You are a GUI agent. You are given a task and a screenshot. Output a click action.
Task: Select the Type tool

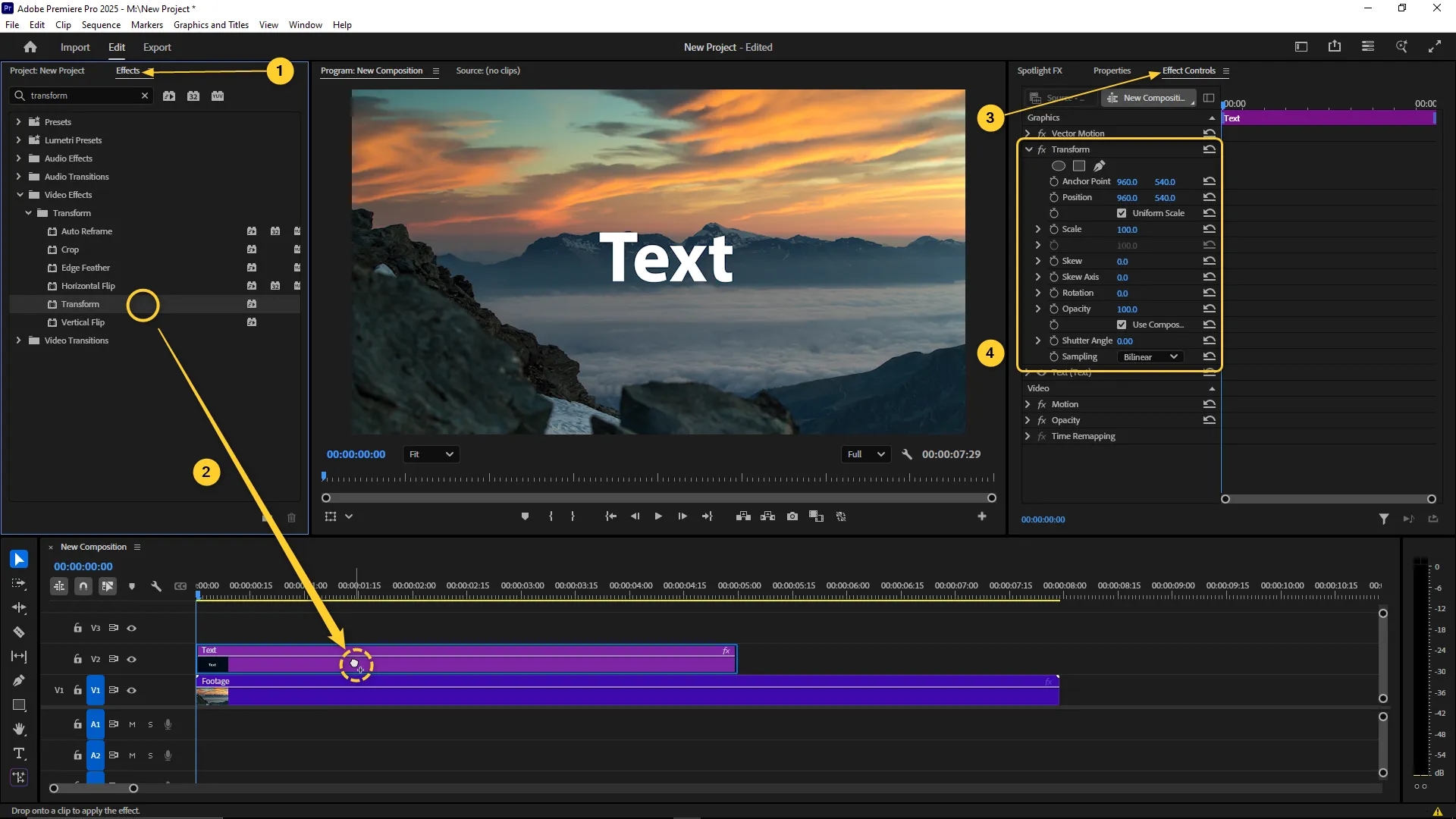(19, 754)
